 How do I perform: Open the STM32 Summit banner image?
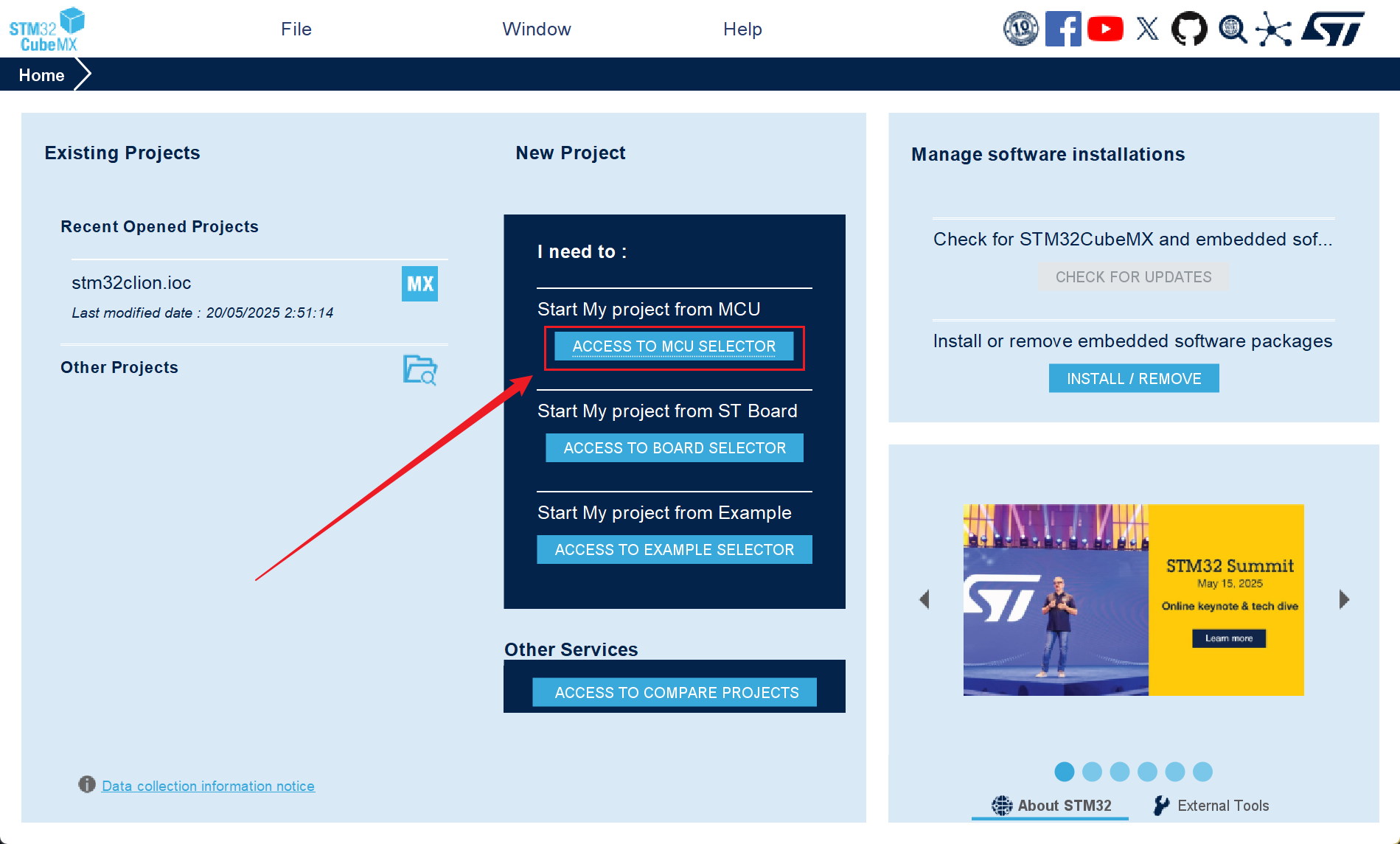pyautogui.click(x=1134, y=600)
